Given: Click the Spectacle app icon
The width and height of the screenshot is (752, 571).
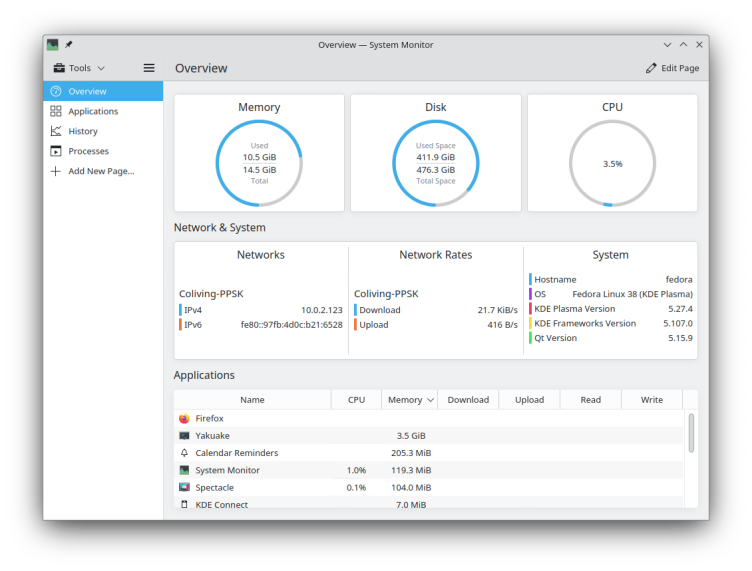Looking at the screenshot, I should (x=184, y=488).
